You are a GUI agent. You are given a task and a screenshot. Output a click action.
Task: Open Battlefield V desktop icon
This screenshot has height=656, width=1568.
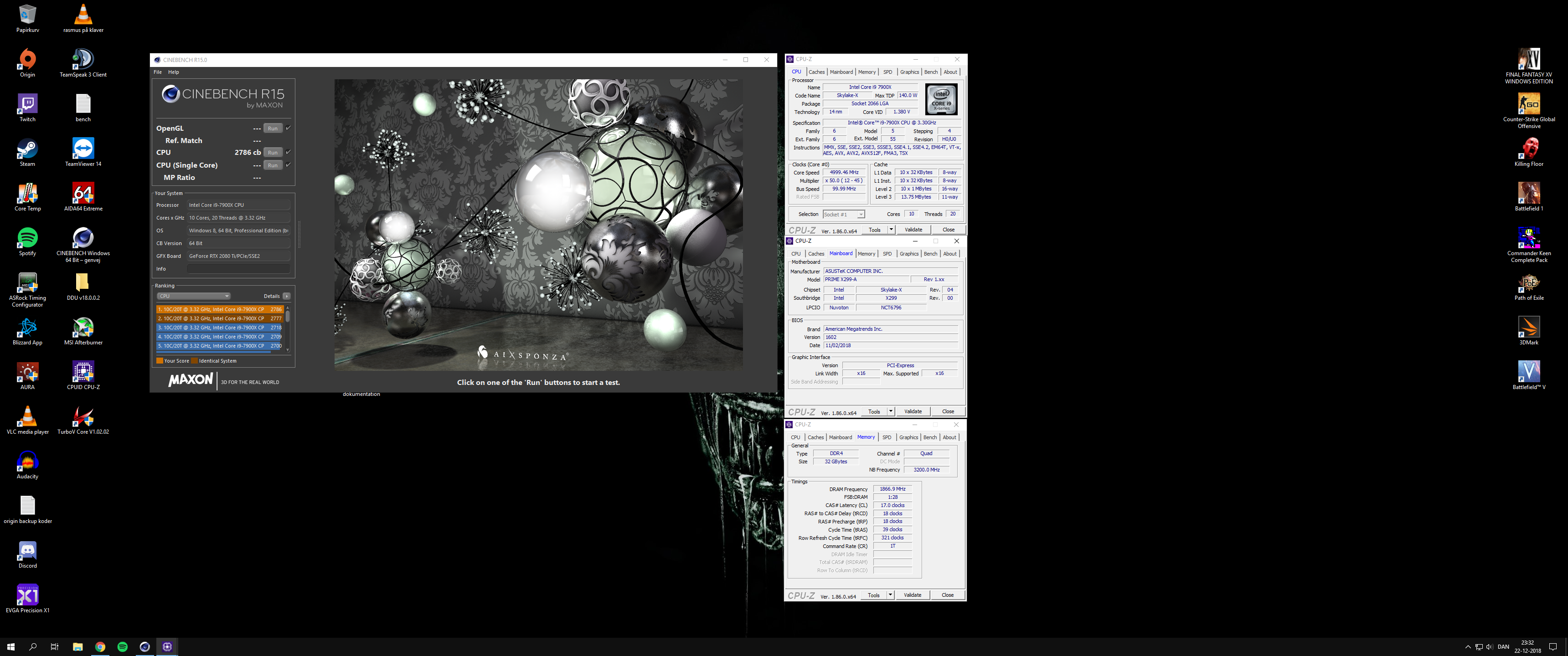point(1528,375)
